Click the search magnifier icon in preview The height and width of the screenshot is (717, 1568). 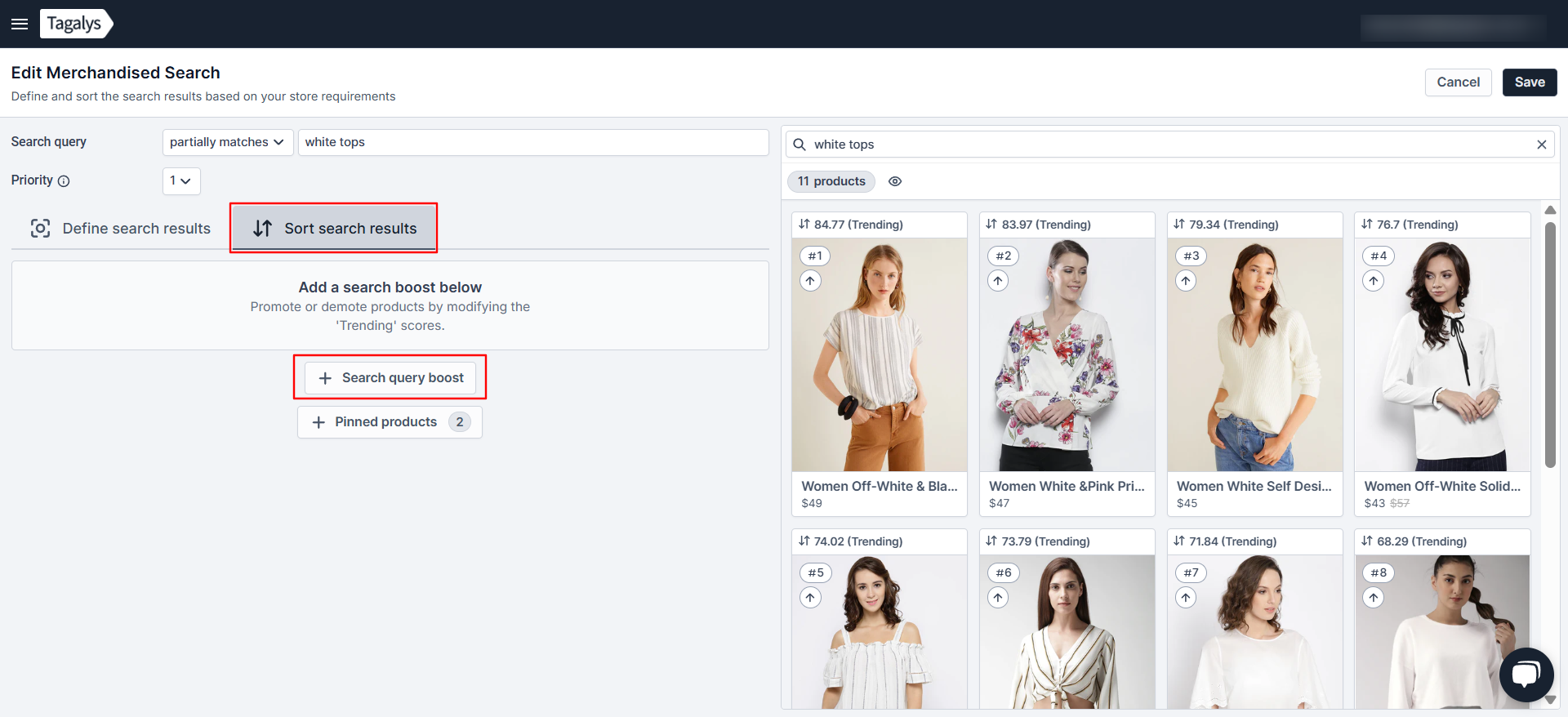tap(800, 145)
